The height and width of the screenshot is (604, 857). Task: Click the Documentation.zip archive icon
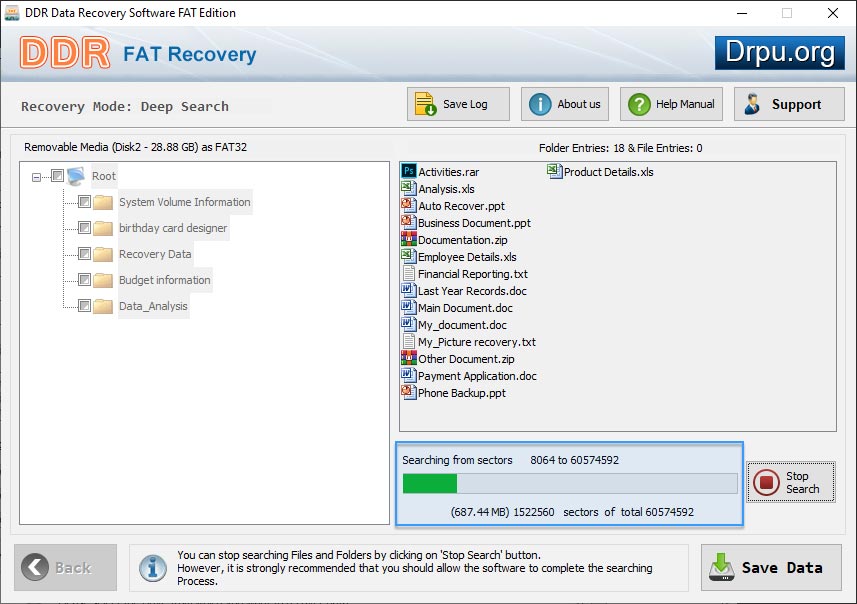click(x=408, y=239)
